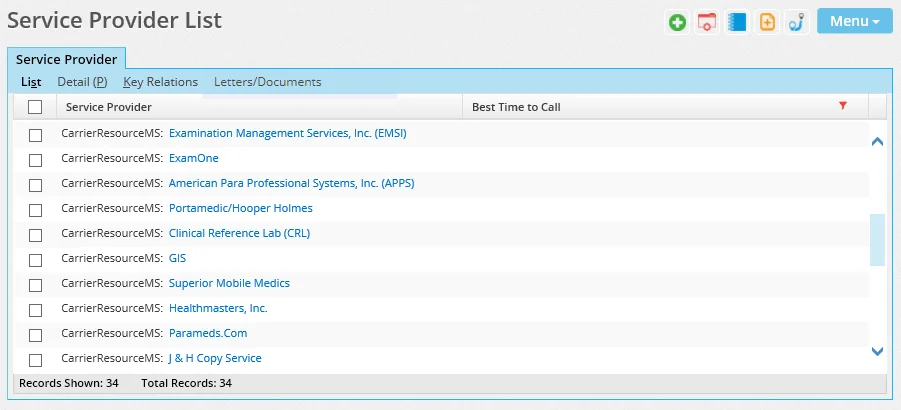This screenshot has width=901, height=410.
Task: Open the Letters/Documents subtab
Action: pos(268,82)
